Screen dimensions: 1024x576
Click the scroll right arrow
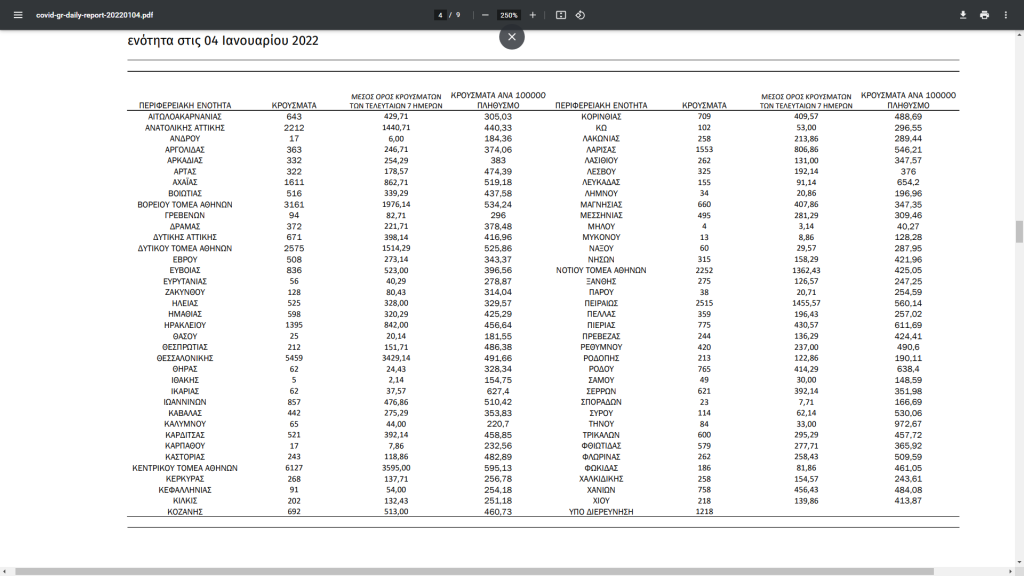tap(1009, 571)
